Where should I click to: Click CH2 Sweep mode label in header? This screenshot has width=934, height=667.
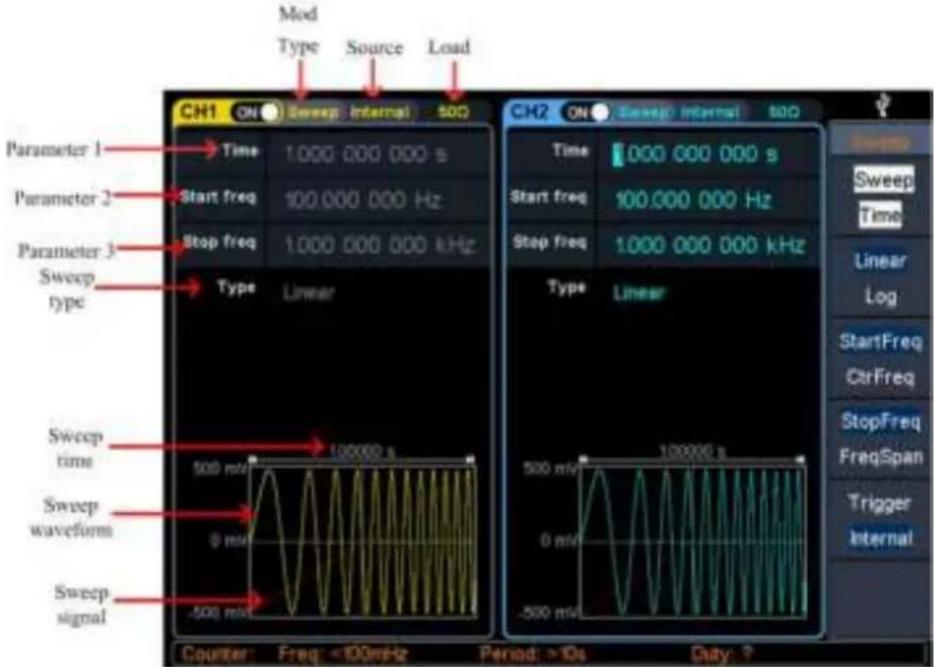[x=642, y=112]
